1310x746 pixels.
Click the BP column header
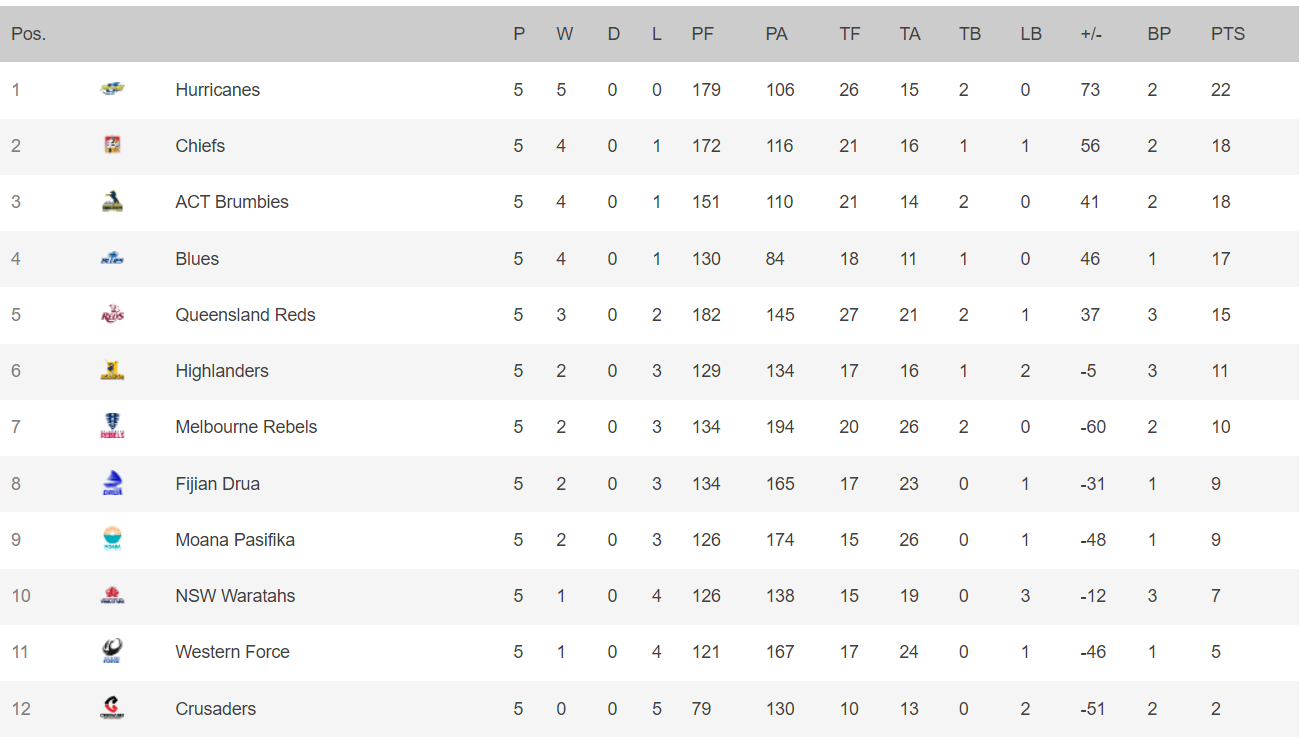tap(1159, 34)
